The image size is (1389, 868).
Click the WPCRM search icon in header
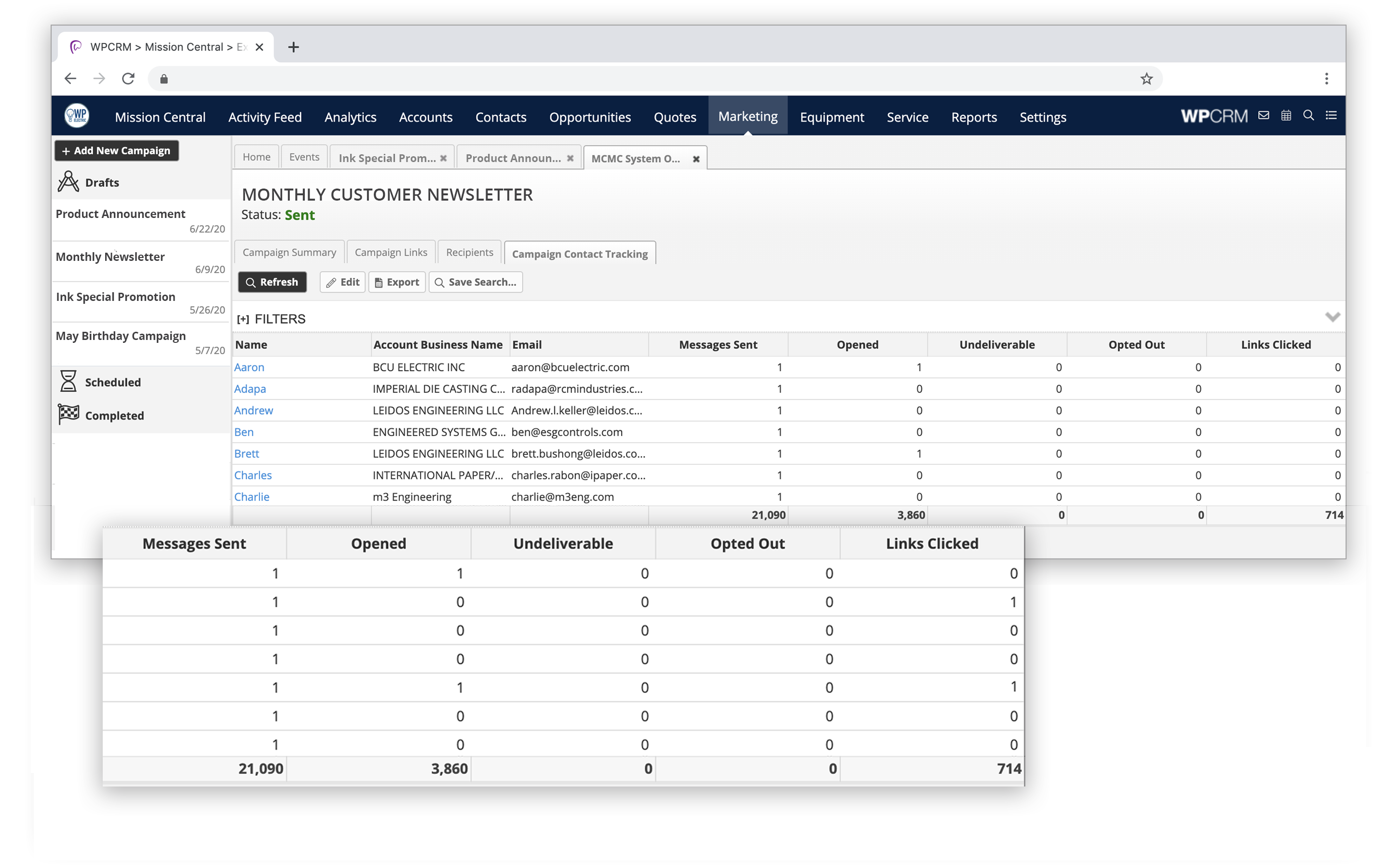(x=1308, y=114)
